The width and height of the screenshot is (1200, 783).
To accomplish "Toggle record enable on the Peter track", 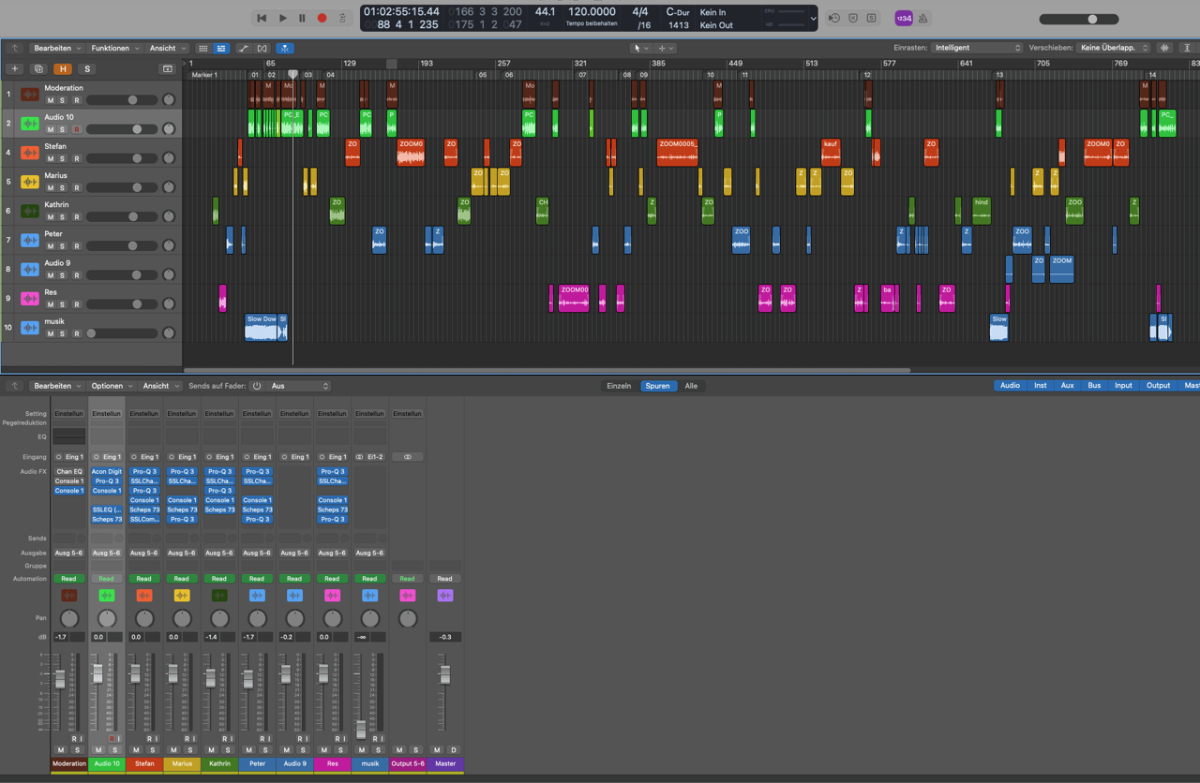I will (x=75, y=246).
